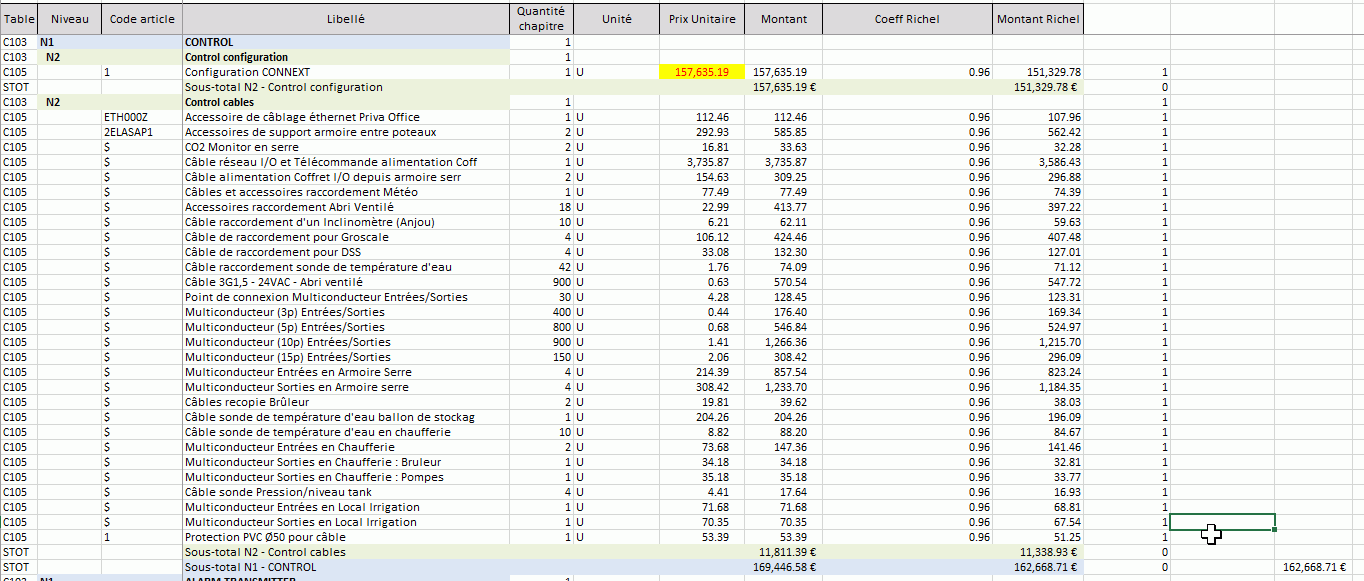Select the 'Montant Richel' column header

1037,19
